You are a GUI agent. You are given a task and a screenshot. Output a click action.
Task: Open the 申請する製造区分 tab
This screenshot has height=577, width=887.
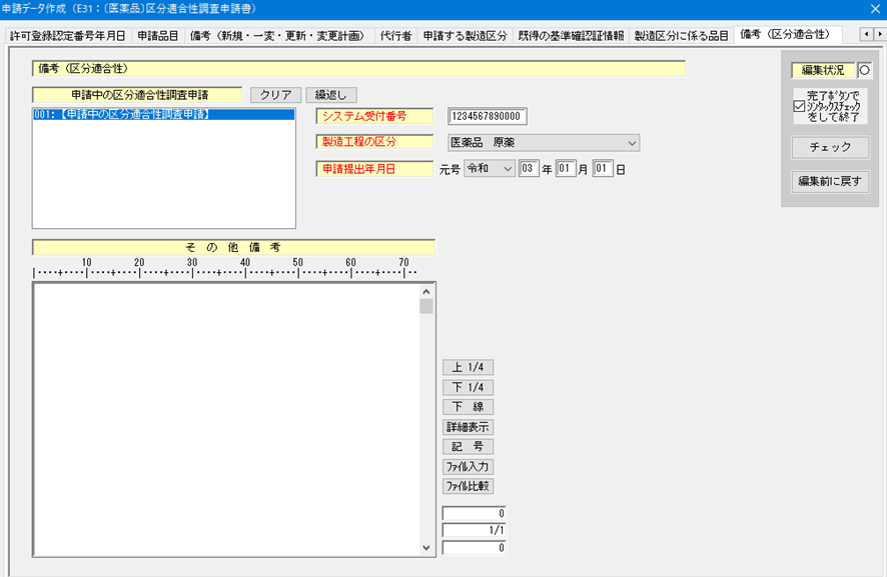pyautogui.click(x=465, y=36)
